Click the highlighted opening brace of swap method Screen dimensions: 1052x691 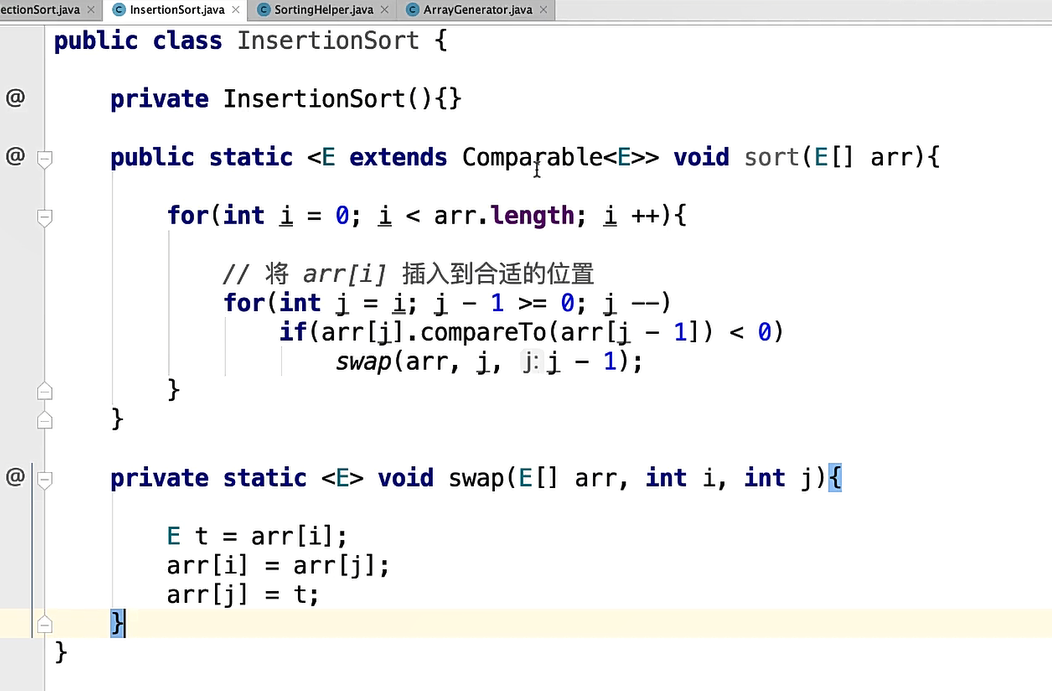point(835,478)
